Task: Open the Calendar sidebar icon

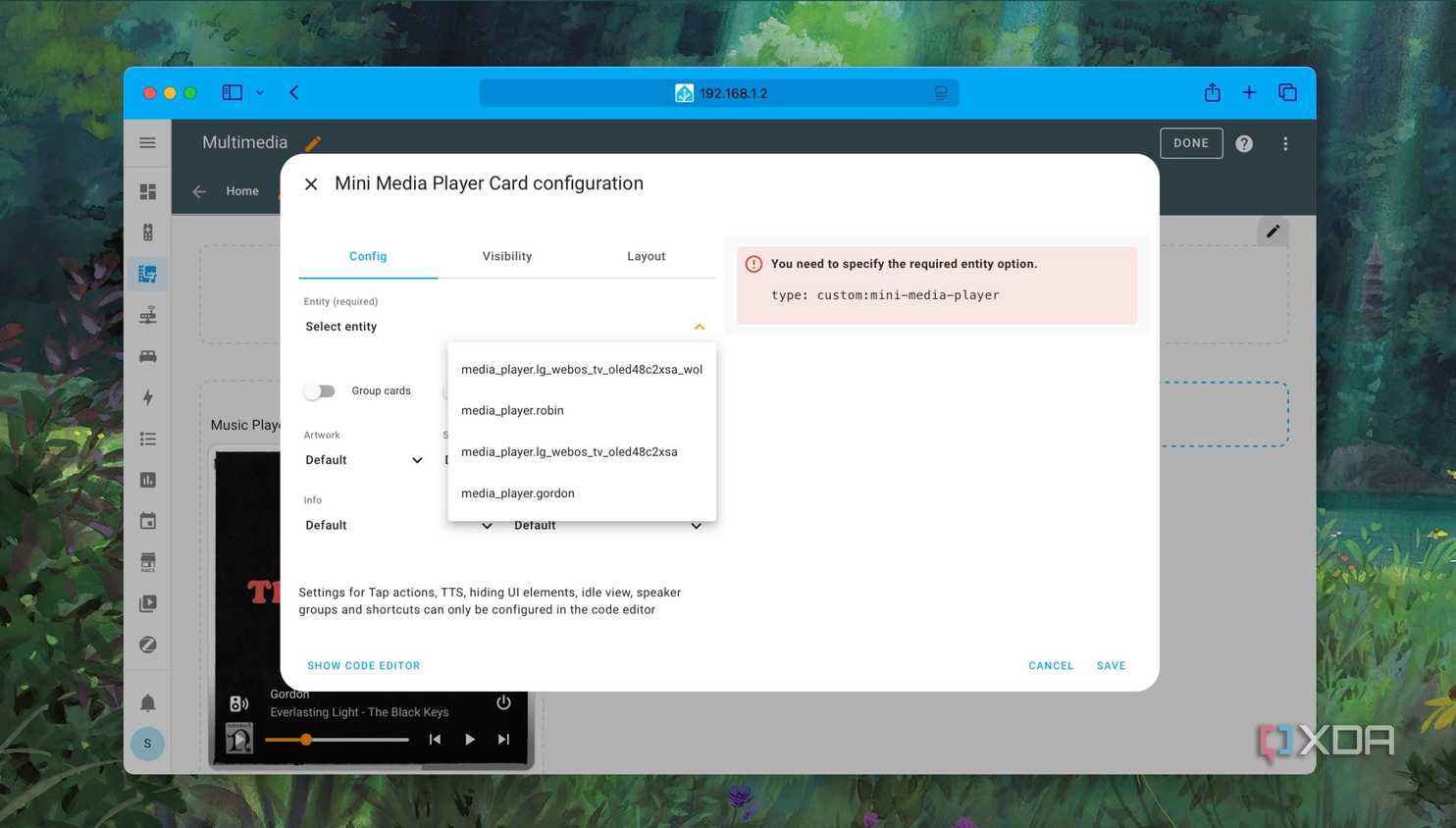Action: coord(148,521)
